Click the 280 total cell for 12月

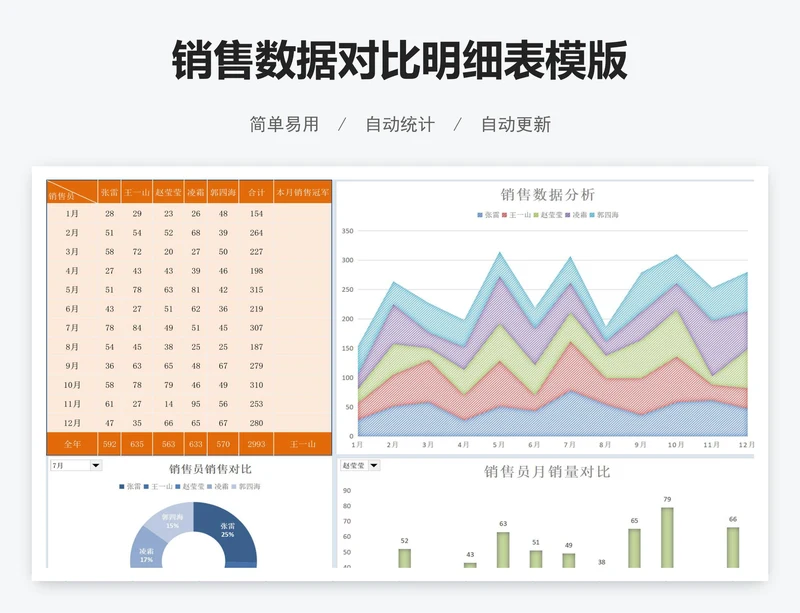(x=256, y=423)
